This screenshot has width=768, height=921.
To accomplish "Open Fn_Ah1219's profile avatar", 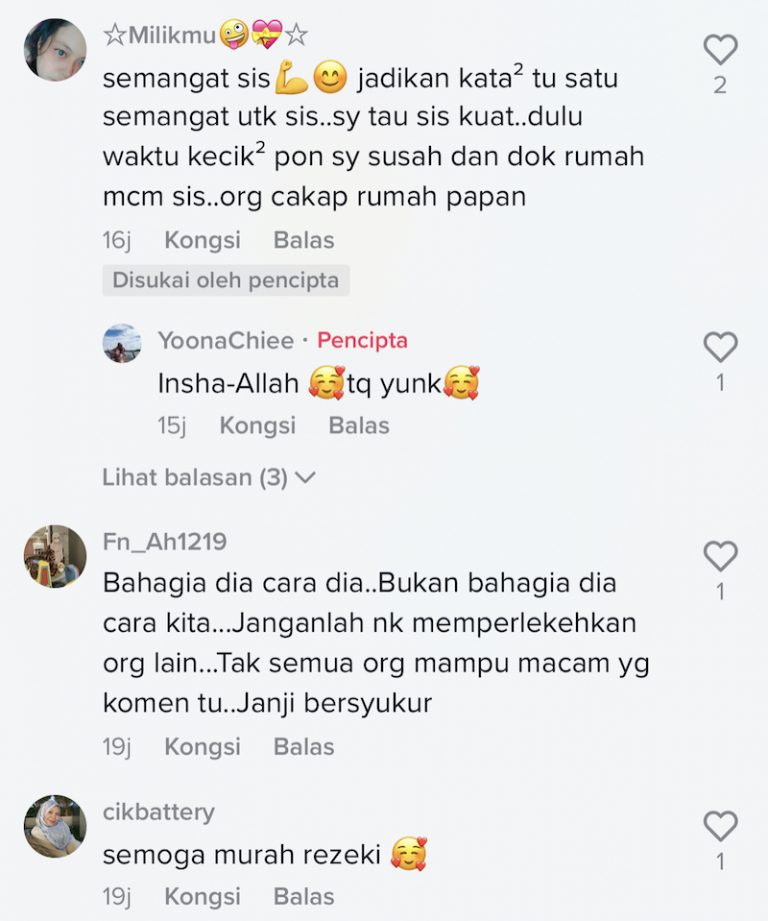I will tap(55, 556).
